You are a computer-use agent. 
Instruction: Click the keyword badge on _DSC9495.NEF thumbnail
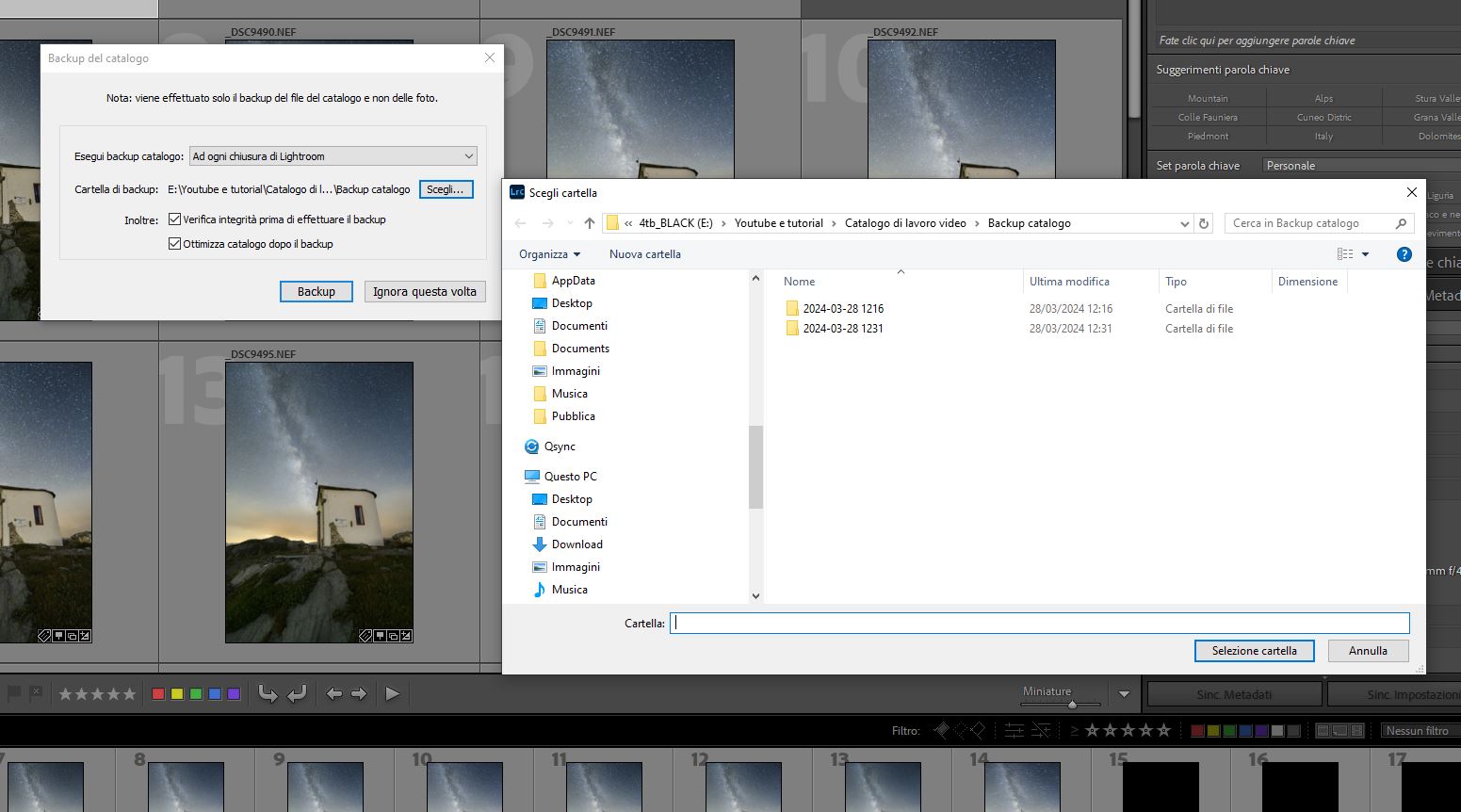click(x=365, y=636)
